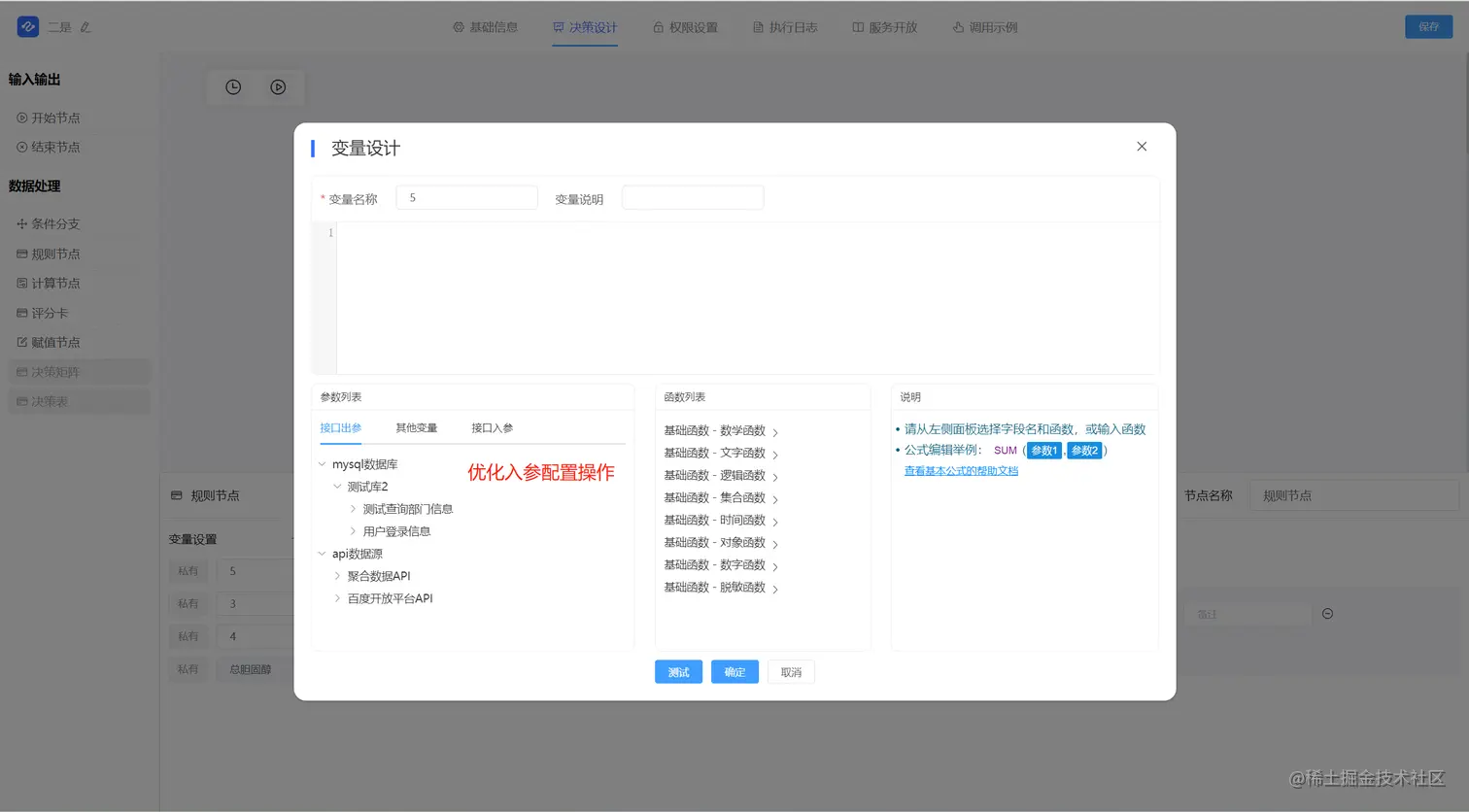
Task: Expand 测试查询部门信息 node
Action: coord(353,509)
